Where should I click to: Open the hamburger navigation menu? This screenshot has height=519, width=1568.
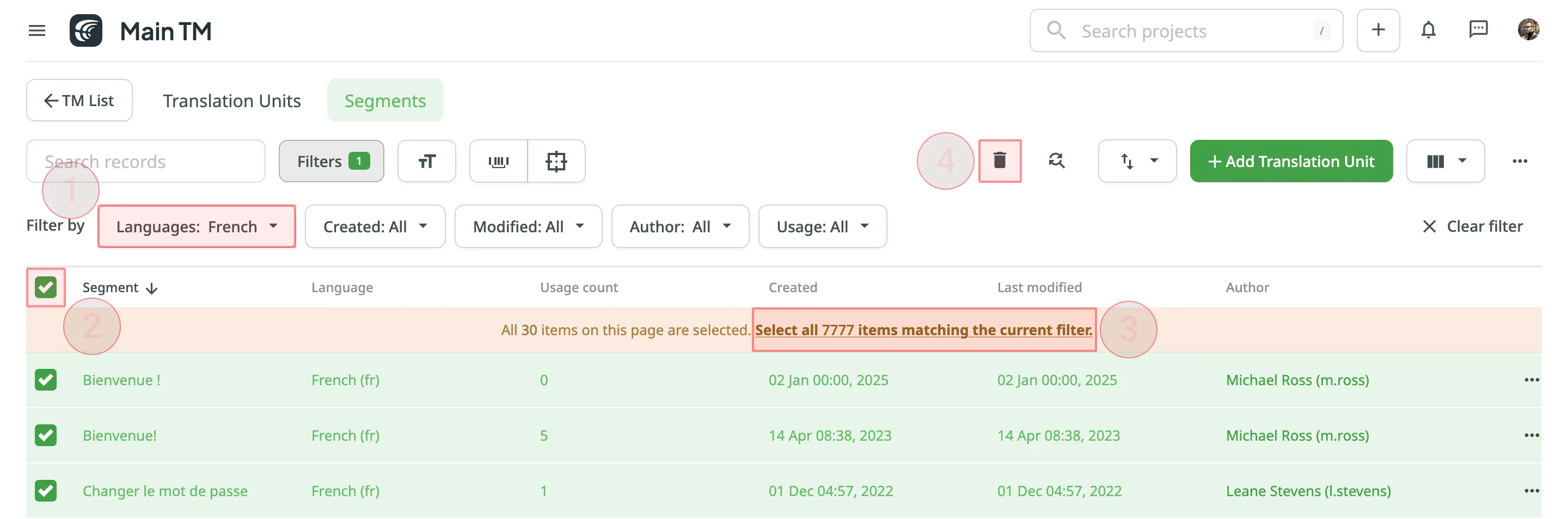click(x=36, y=30)
